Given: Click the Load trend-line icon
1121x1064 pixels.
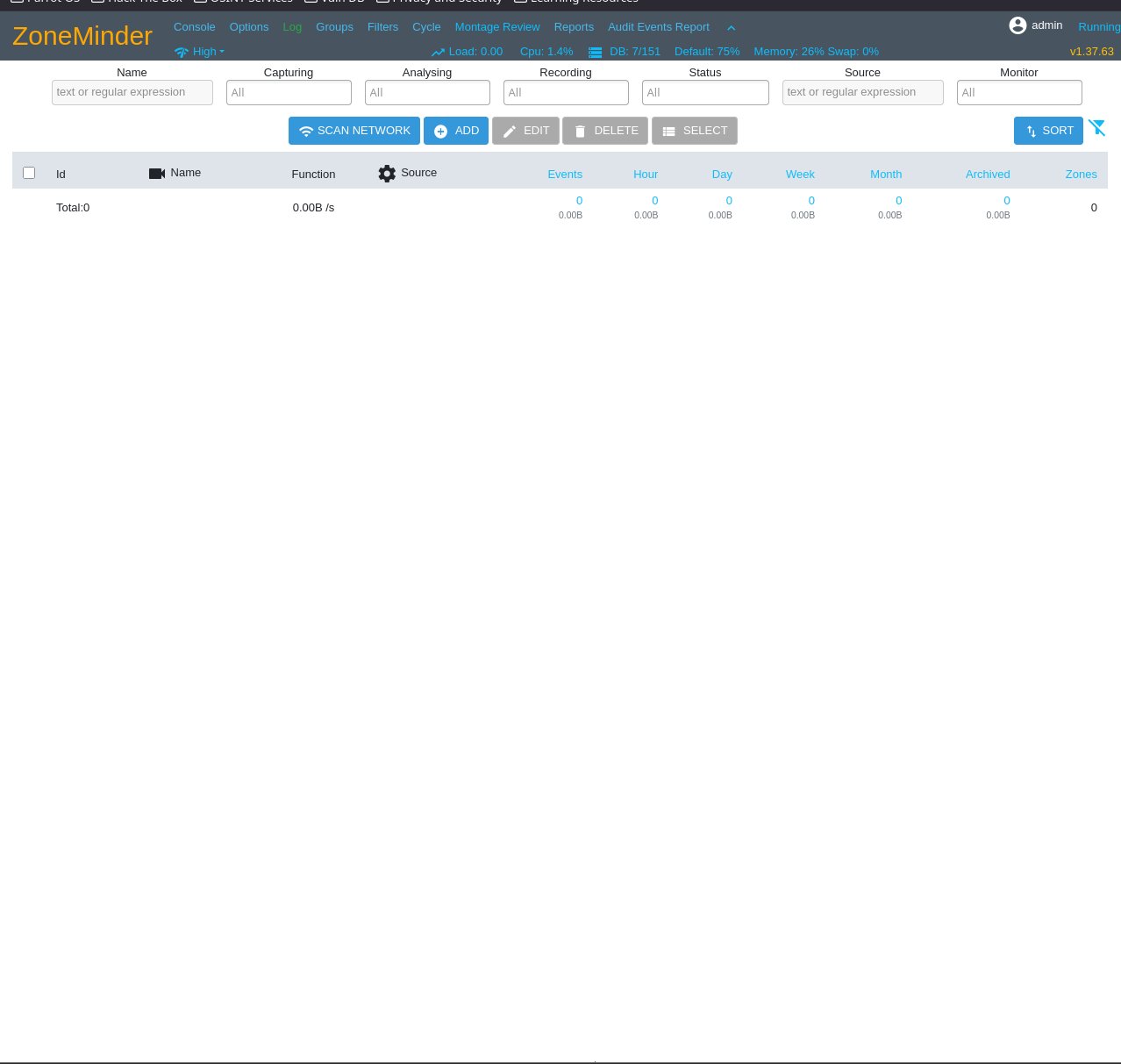Looking at the screenshot, I should coord(438,53).
